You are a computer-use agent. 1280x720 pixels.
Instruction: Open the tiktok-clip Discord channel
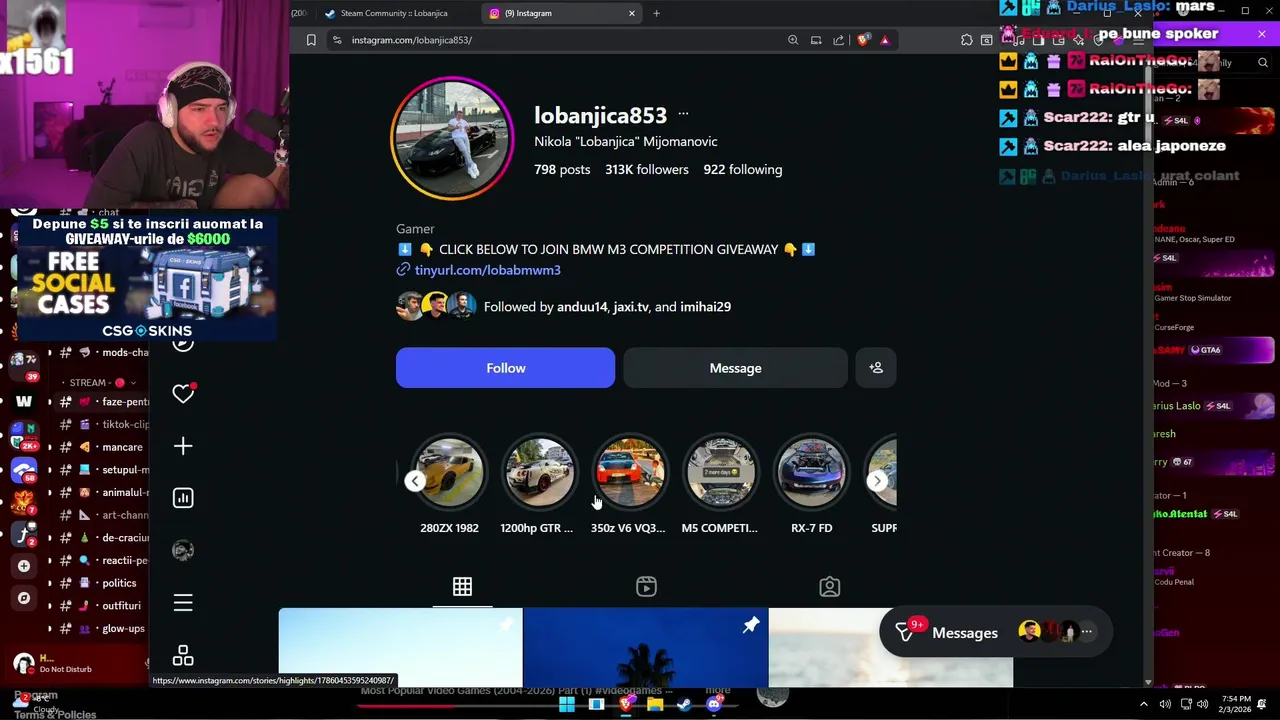tap(125, 424)
